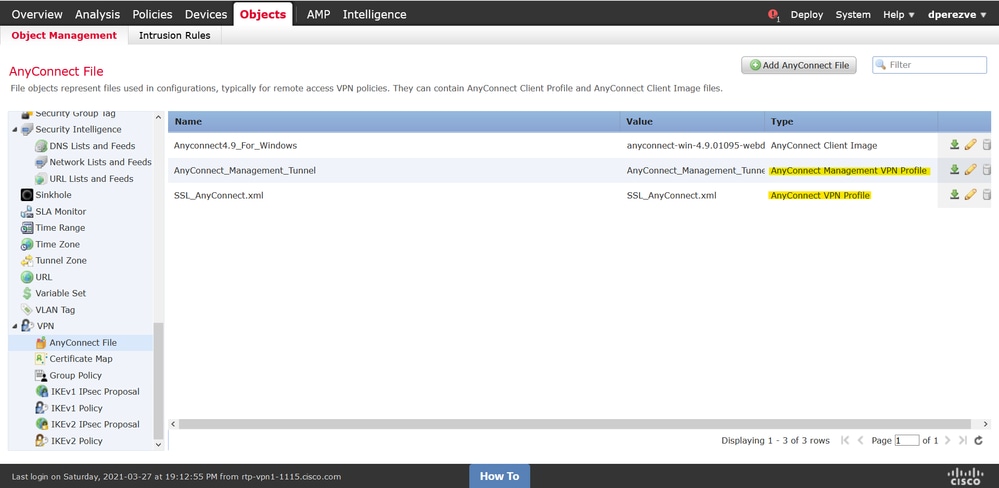Select the URL item in sidebar
This screenshot has width=999, height=488.
[x=44, y=277]
